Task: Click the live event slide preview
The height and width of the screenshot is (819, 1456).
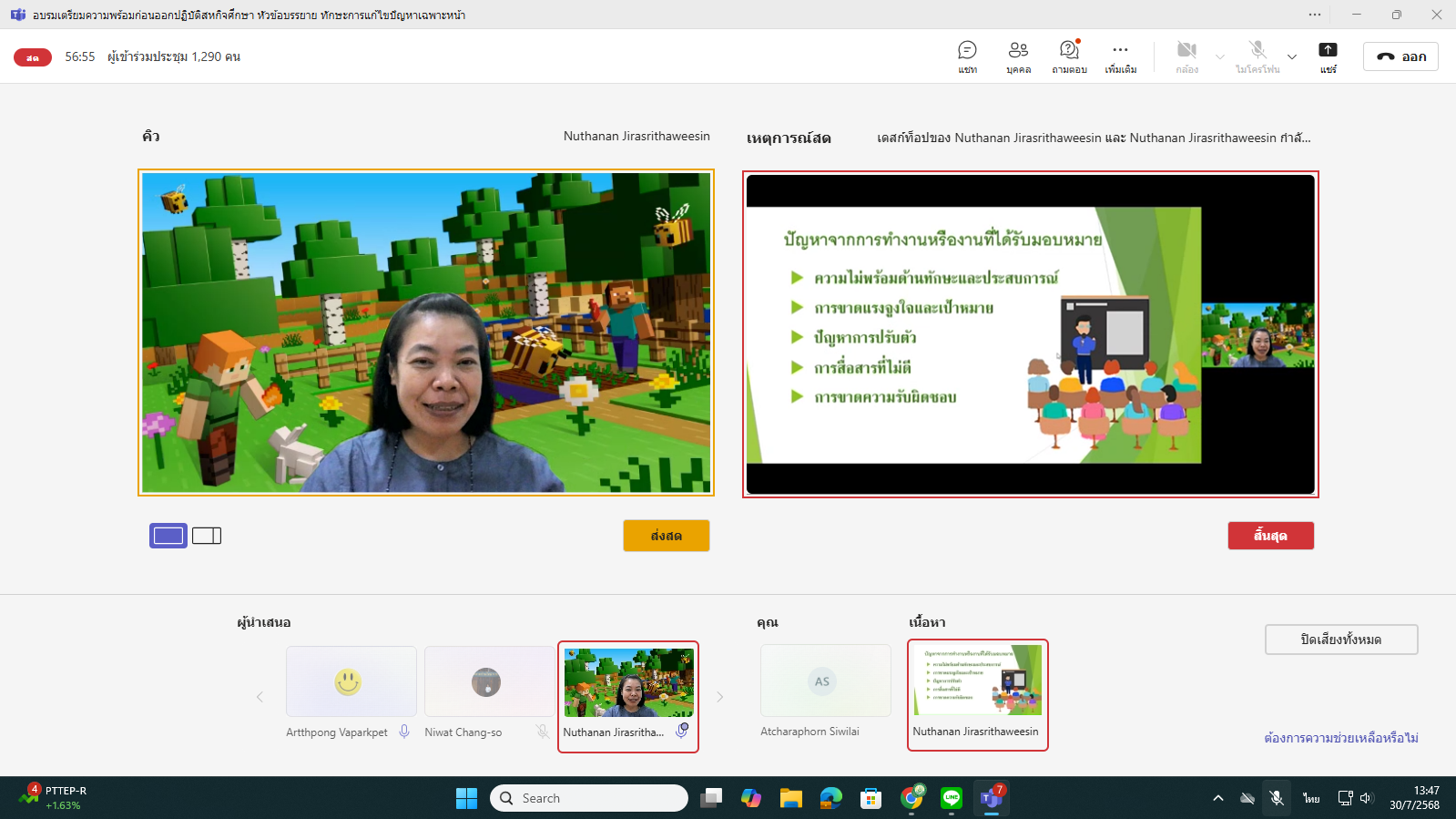Action: click(x=1031, y=334)
